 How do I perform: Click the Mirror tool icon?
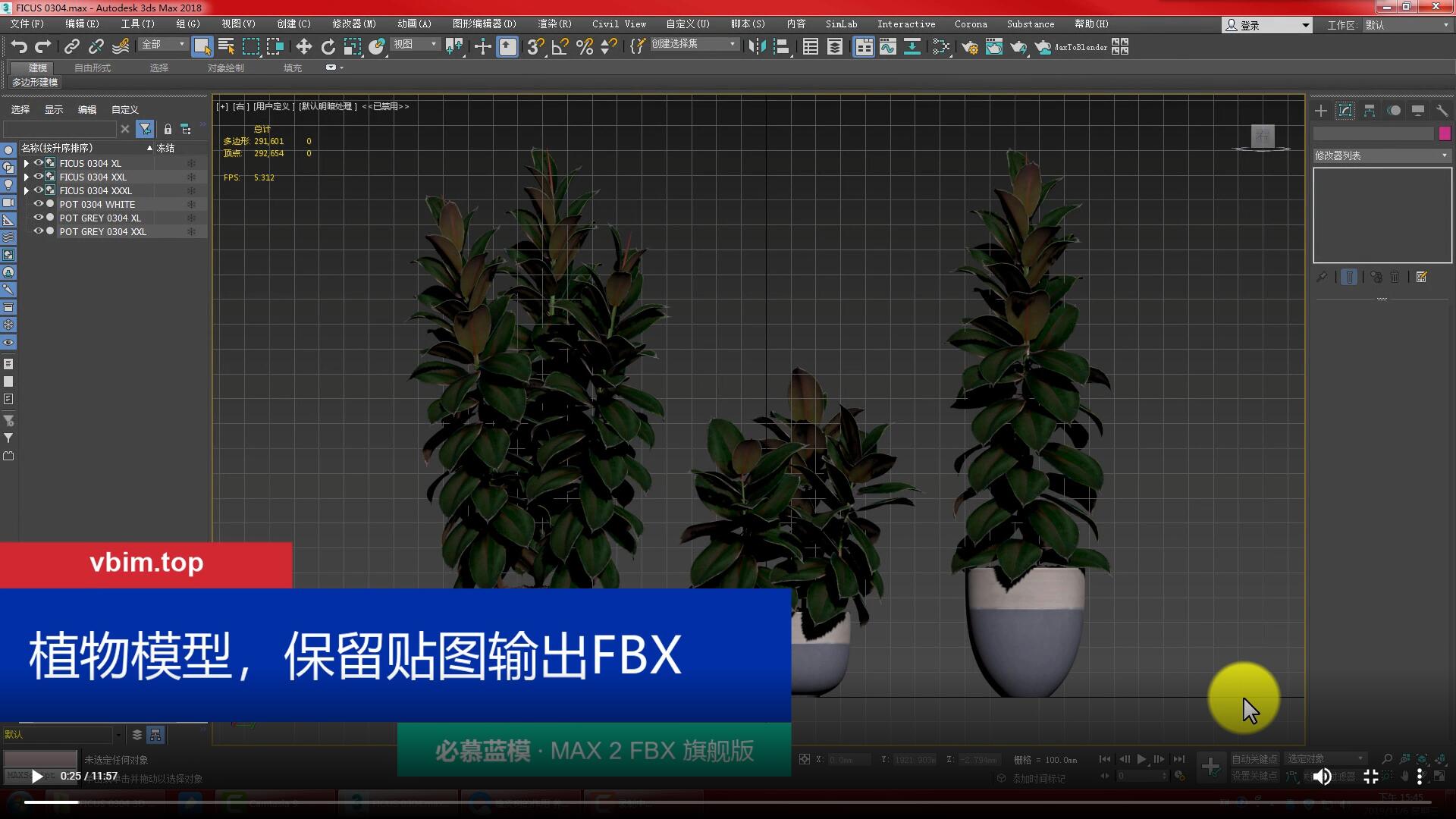coord(756,47)
